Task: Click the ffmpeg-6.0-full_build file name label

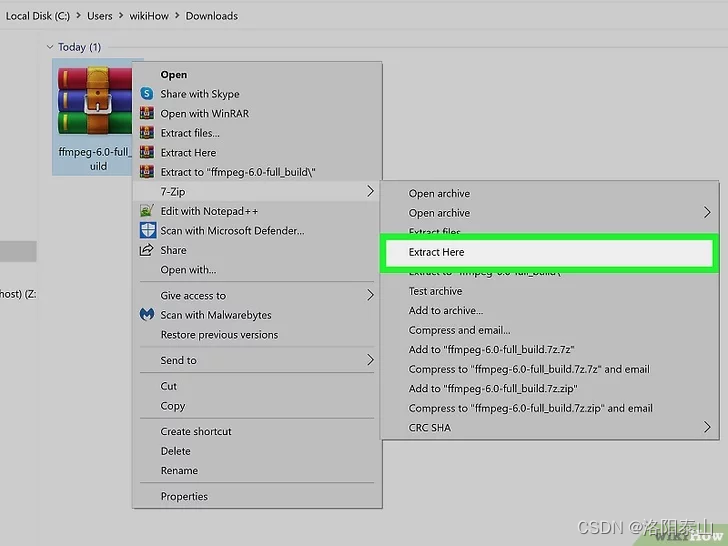Action: point(95,159)
